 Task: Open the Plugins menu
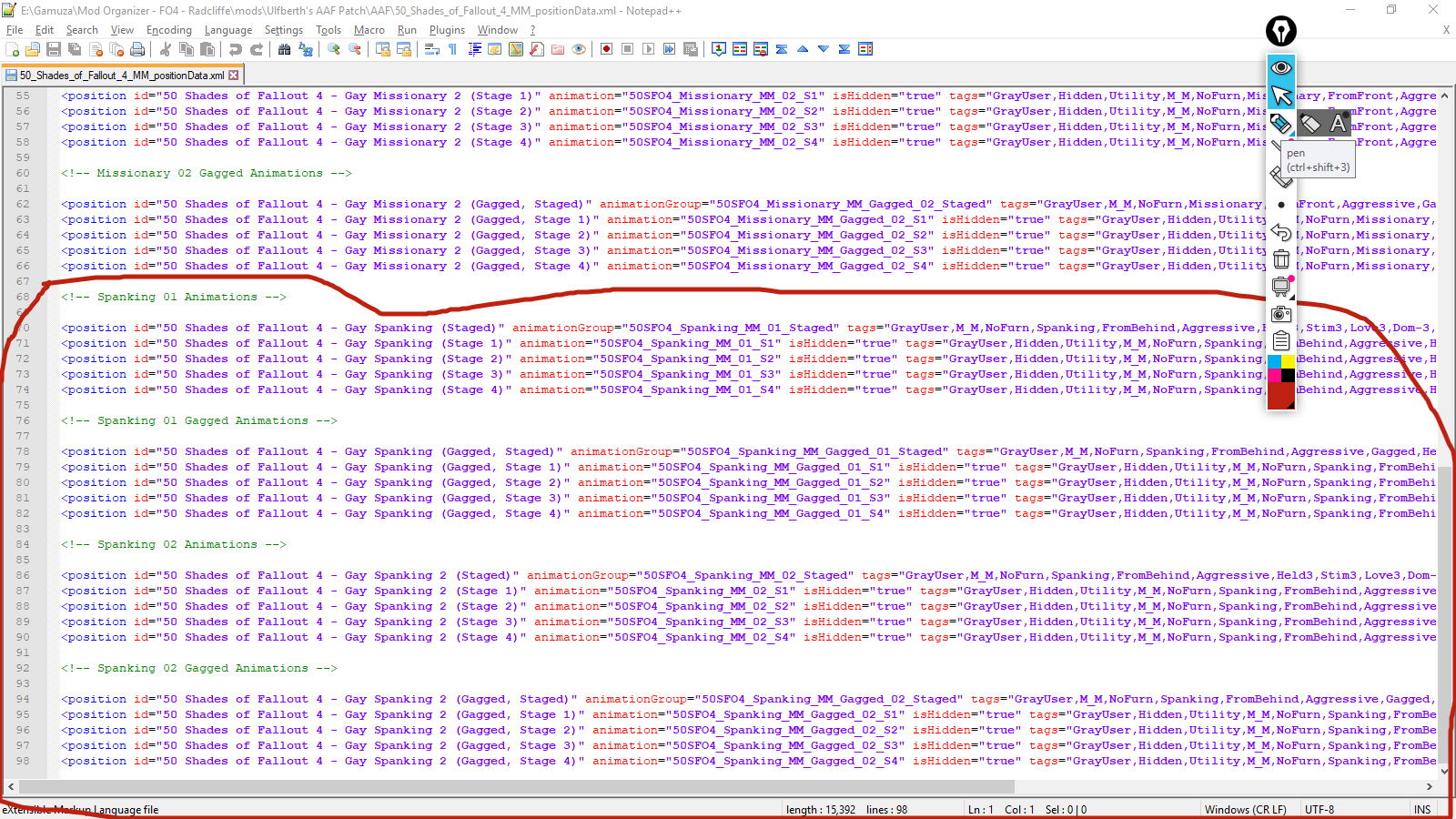coord(447,30)
